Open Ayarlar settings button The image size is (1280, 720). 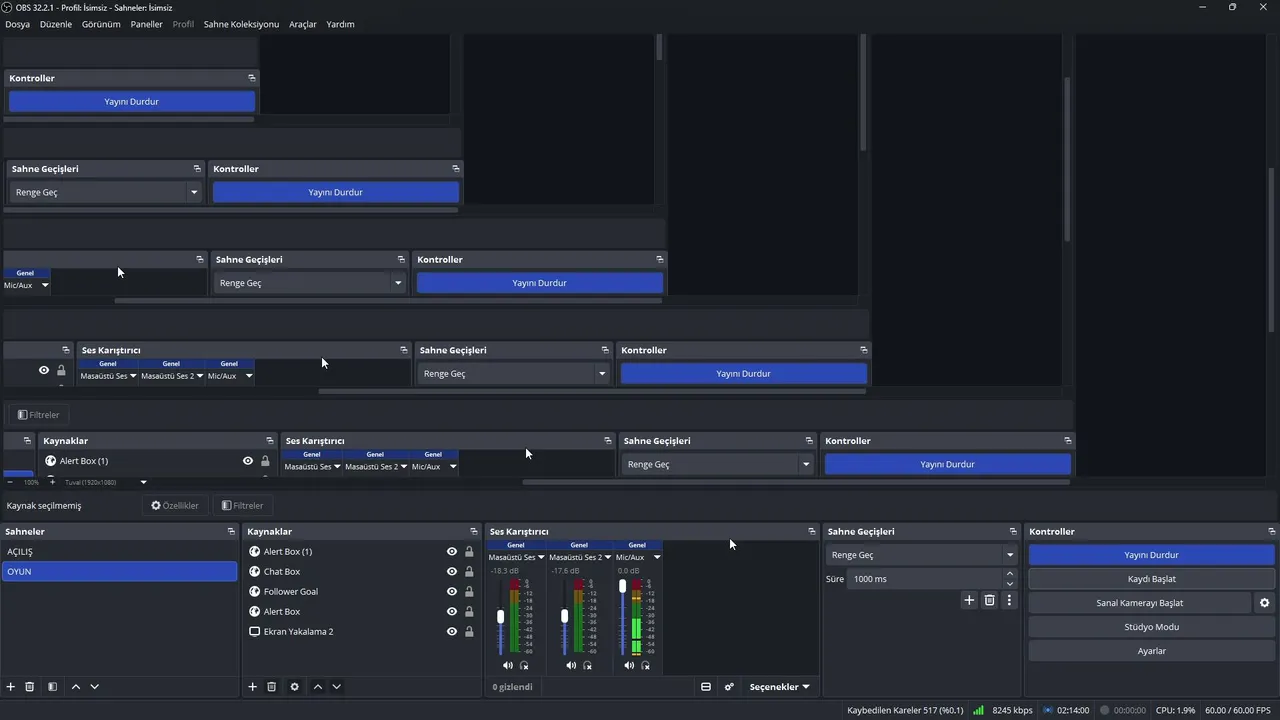pos(1152,651)
